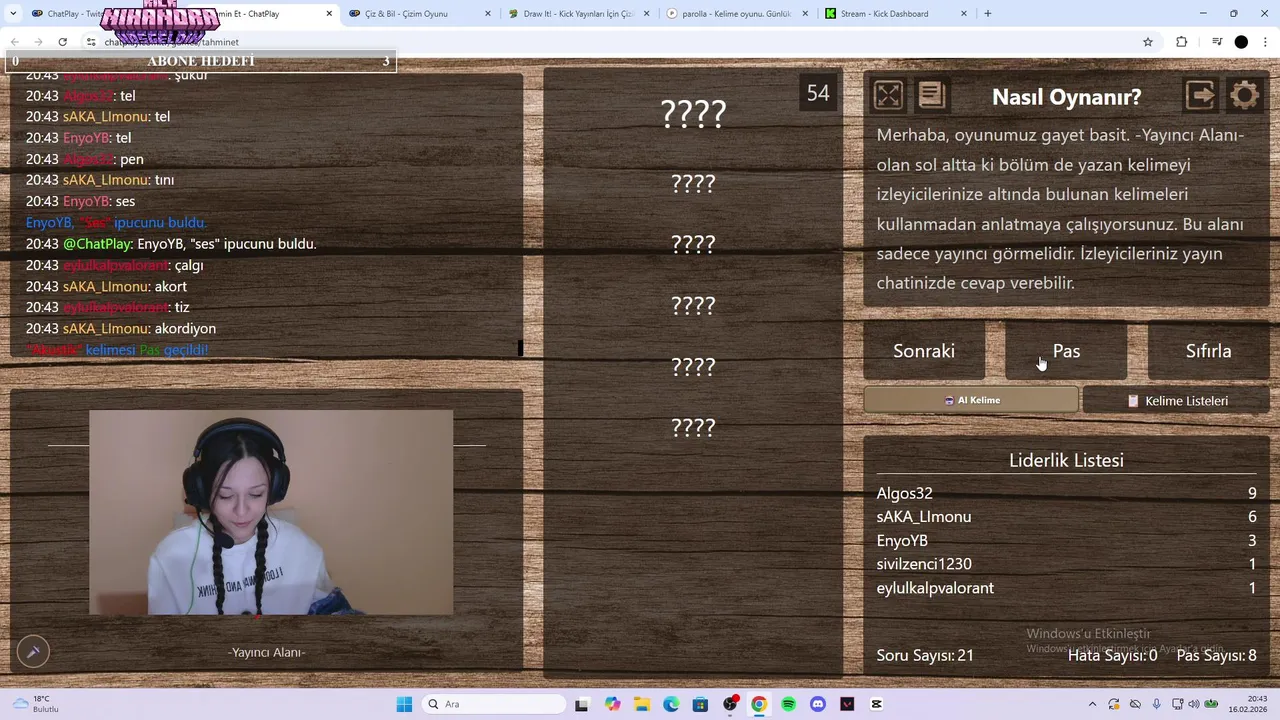Viewport: 1280px width, 720px height.
Task: Click the Nasıl Oynanır? heading
Action: (x=1066, y=97)
